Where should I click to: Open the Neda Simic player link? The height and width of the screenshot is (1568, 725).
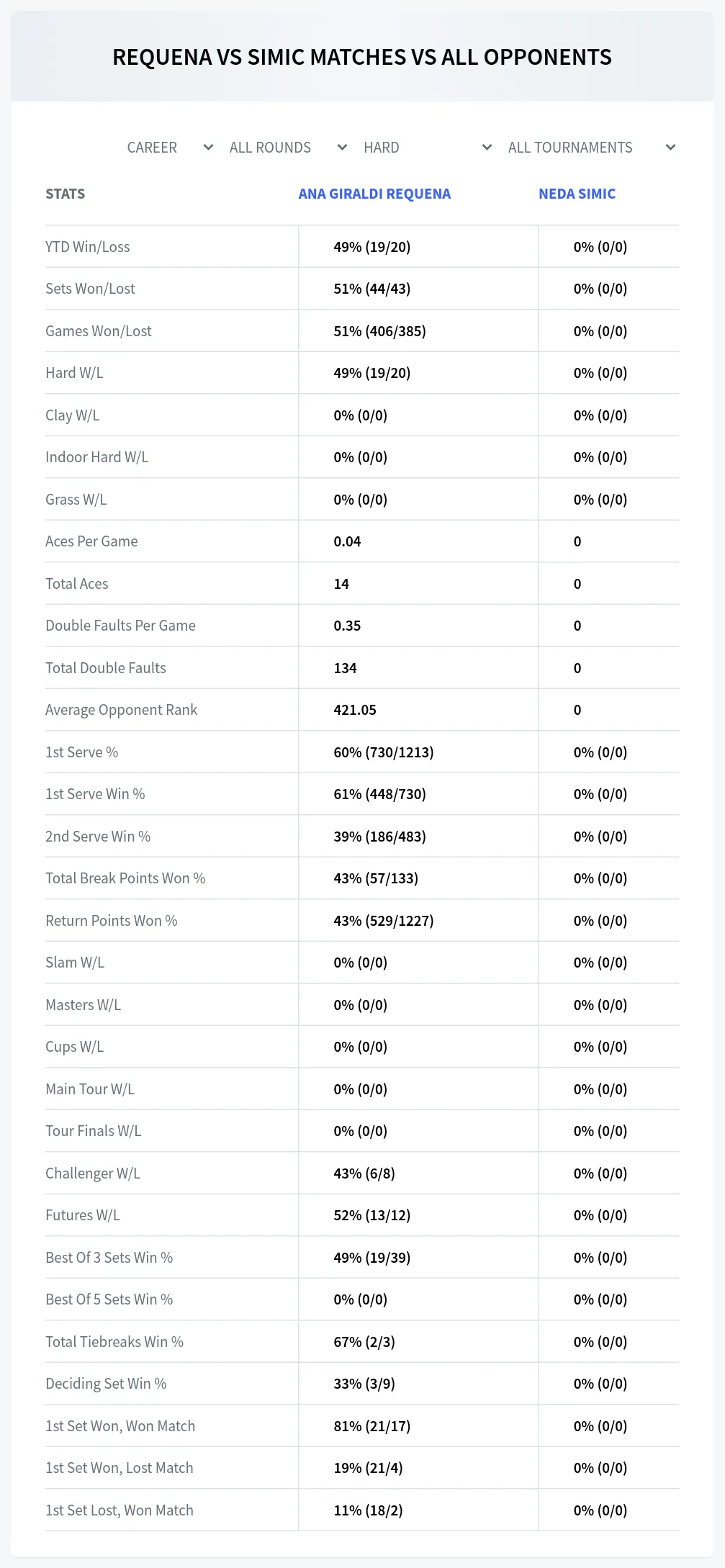(577, 194)
